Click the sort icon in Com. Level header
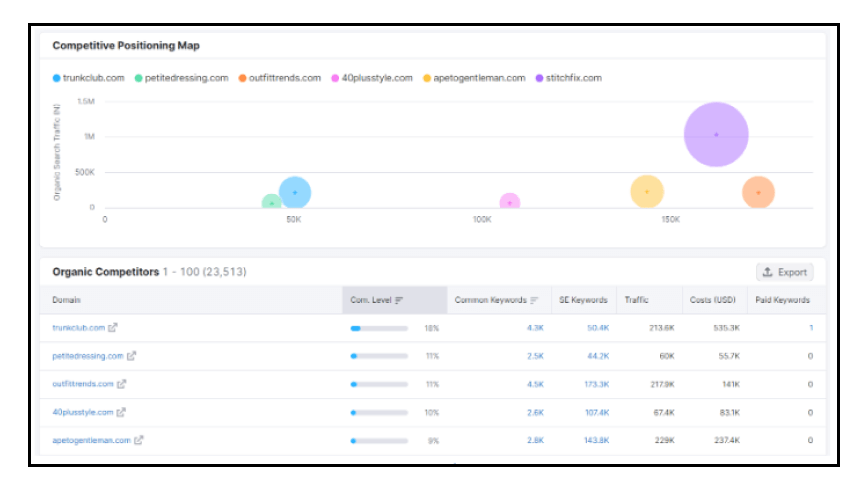Viewport: 867px width, 489px height. point(399,300)
